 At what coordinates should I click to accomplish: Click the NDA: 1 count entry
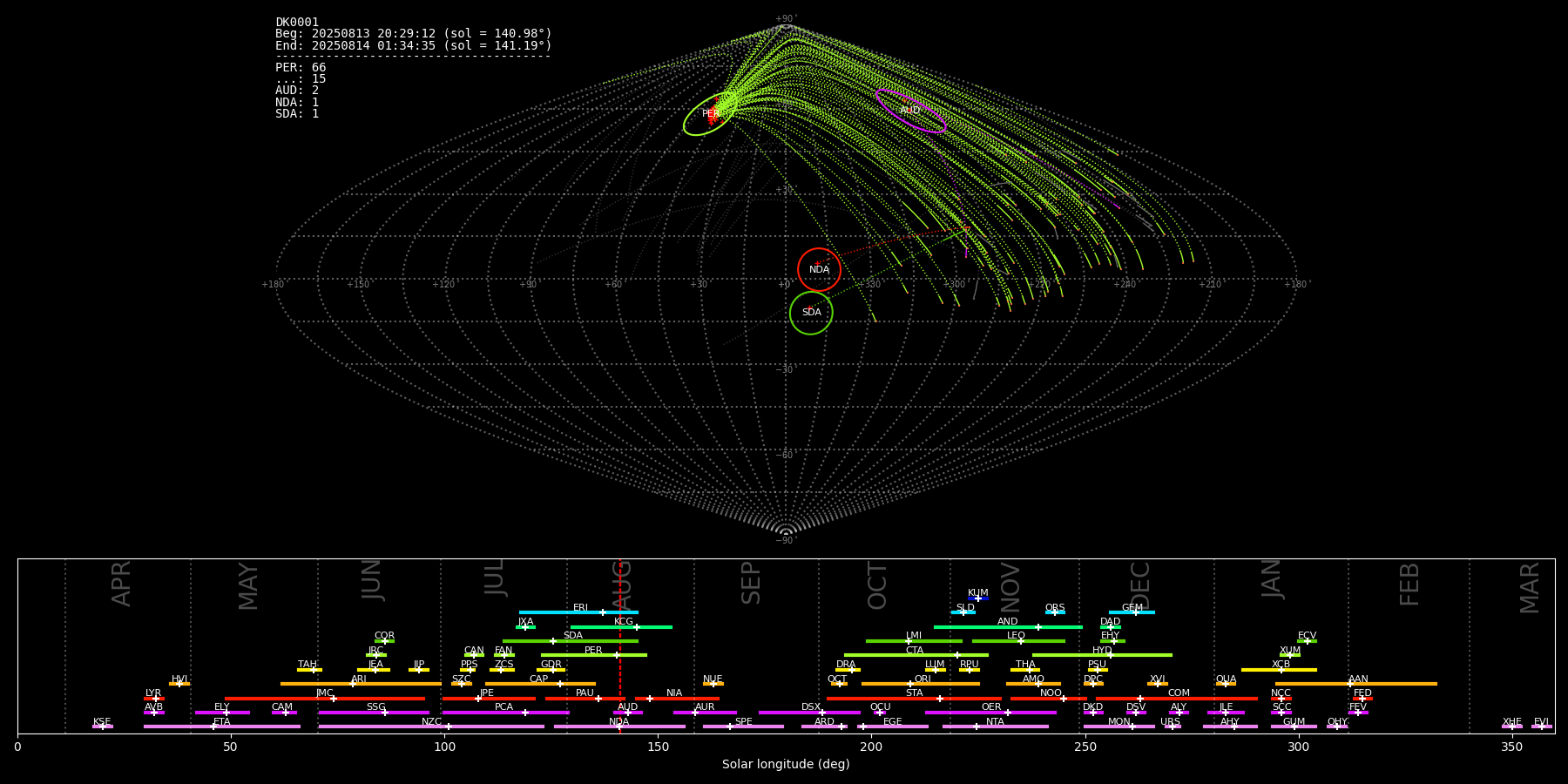[297, 102]
